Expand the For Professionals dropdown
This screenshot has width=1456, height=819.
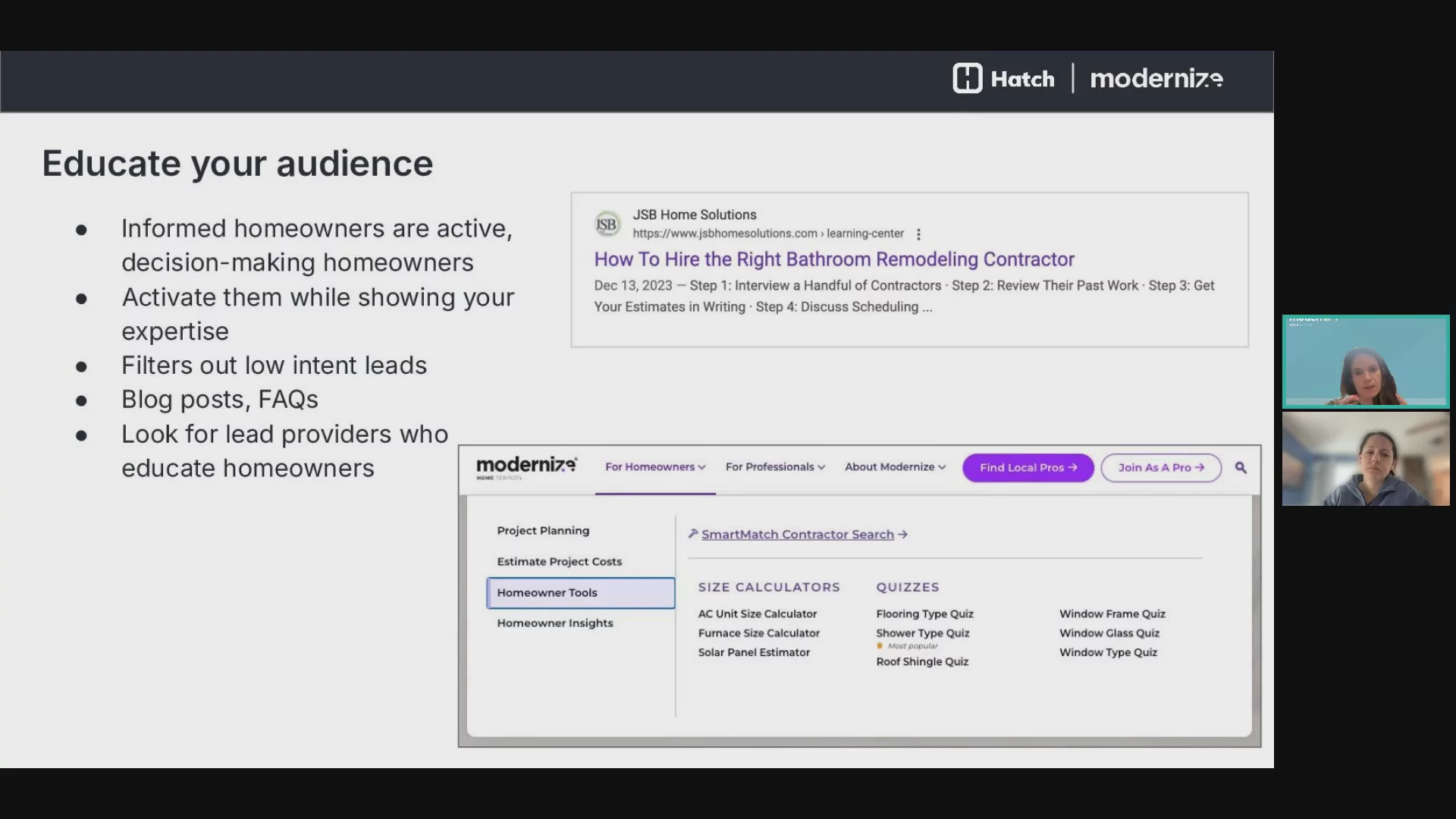click(x=775, y=467)
